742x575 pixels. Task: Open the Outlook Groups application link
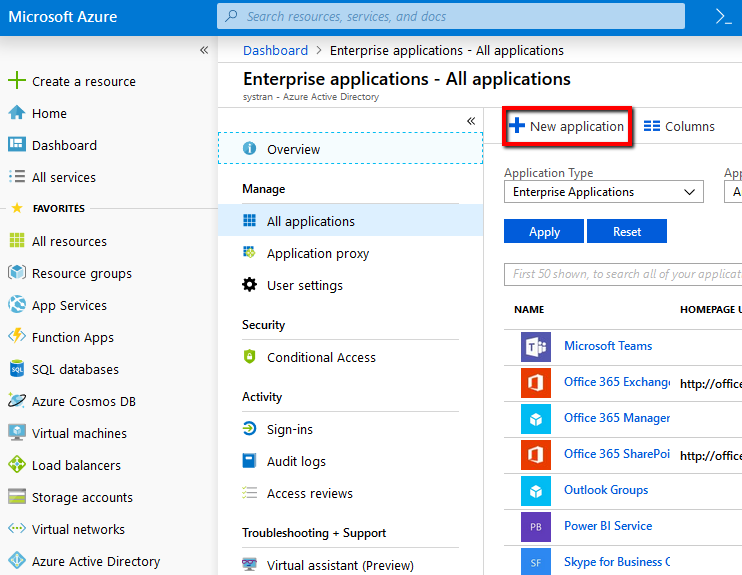pyautogui.click(x=606, y=490)
